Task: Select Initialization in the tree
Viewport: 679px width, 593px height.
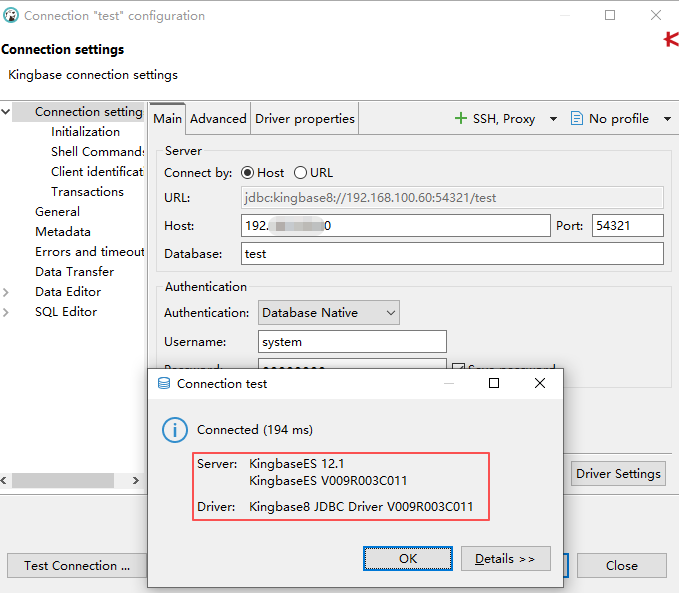Action: click(85, 132)
